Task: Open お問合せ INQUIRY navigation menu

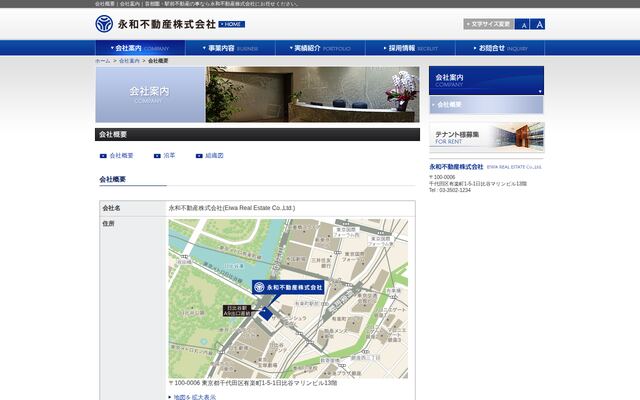Action: (x=500, y=48)
